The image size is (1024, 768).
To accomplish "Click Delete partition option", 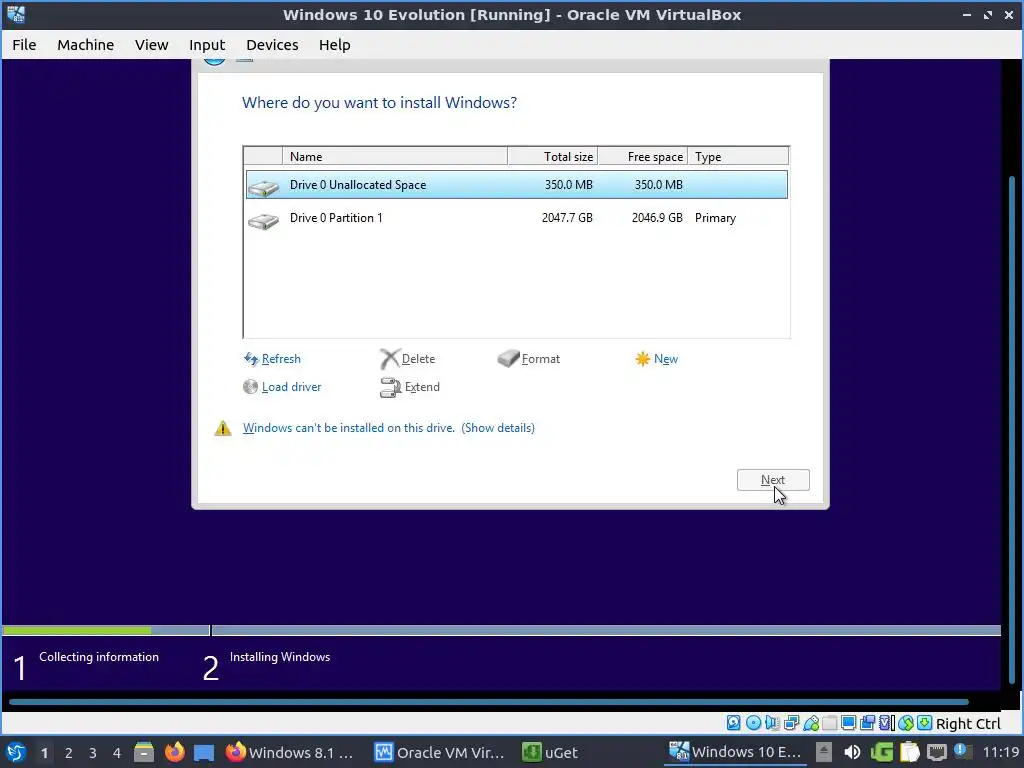I will tap(408, 359).
